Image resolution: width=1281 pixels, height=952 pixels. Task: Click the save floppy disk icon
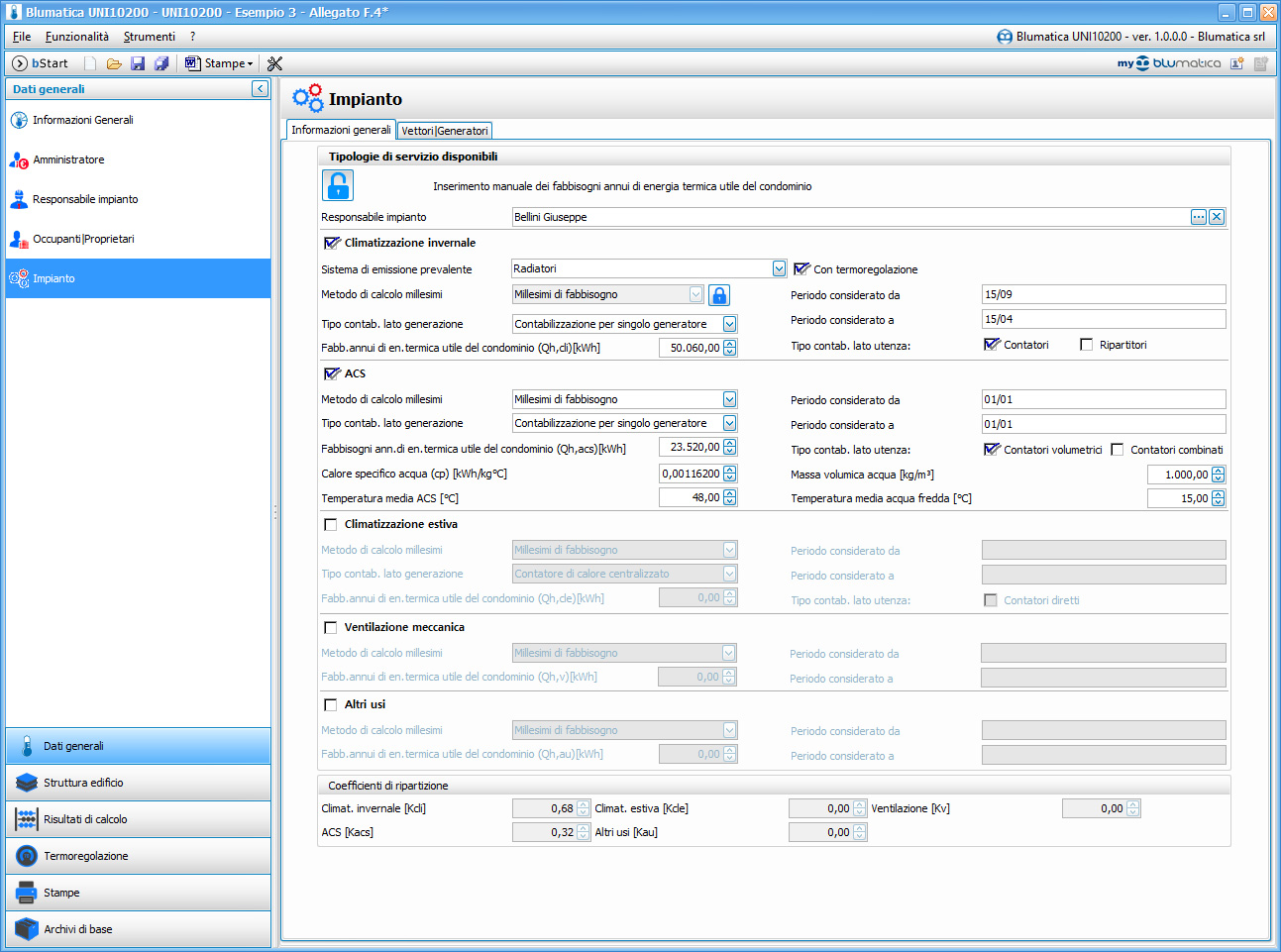138,63
